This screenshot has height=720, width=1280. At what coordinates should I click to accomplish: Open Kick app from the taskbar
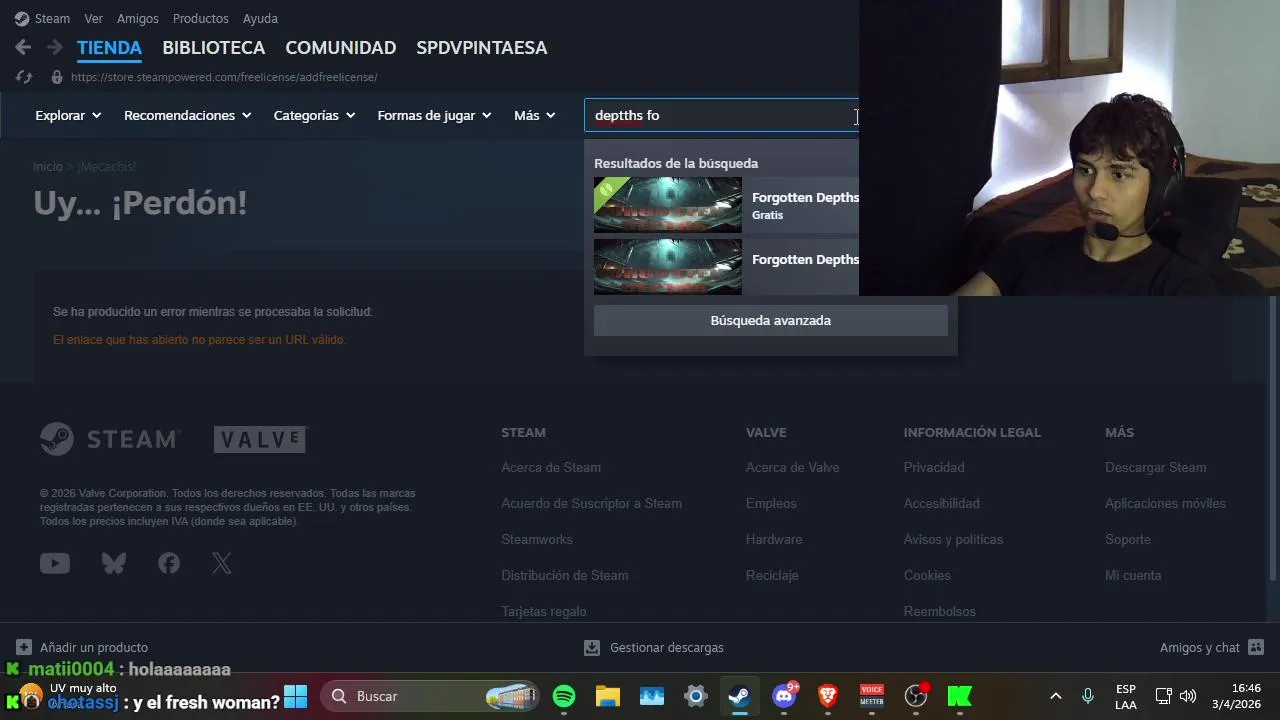click(960, 696)
